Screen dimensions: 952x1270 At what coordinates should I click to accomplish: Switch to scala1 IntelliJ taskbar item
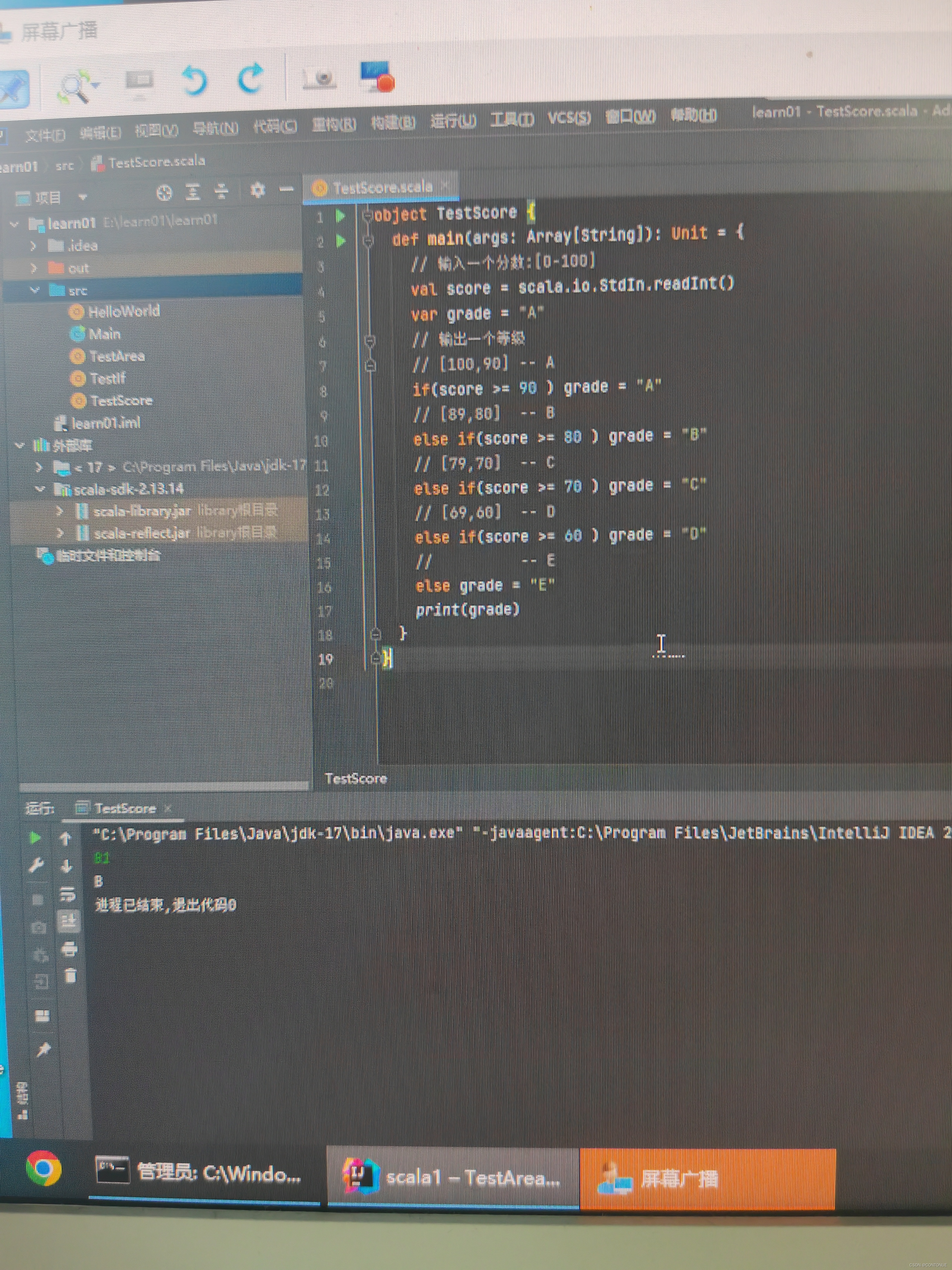coord(453,1177)
